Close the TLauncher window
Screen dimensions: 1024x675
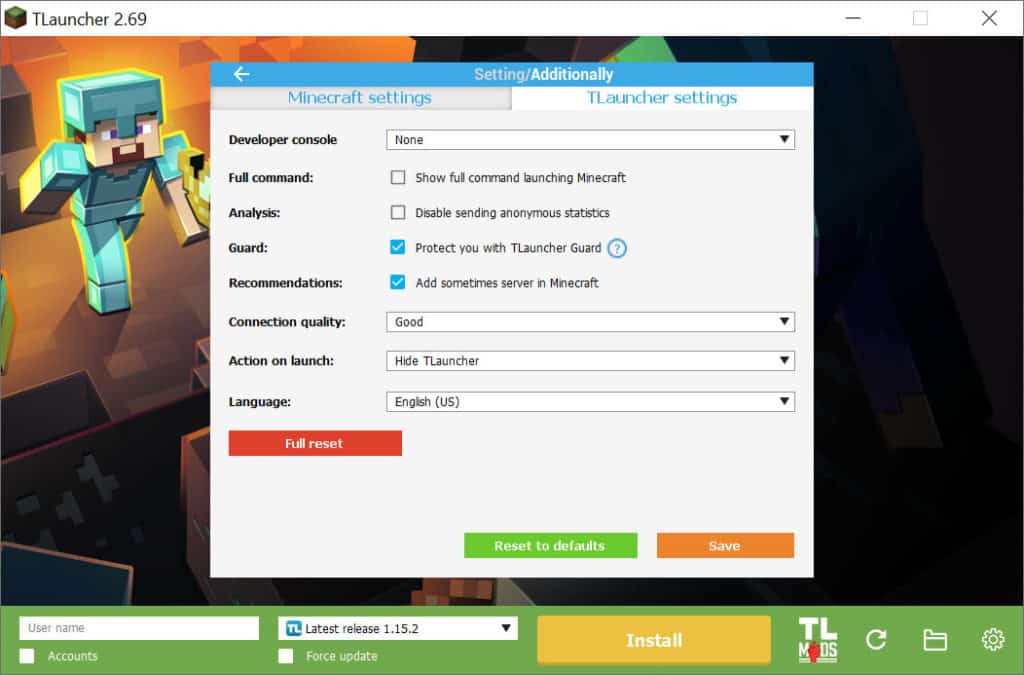click(x=989, y=18)
